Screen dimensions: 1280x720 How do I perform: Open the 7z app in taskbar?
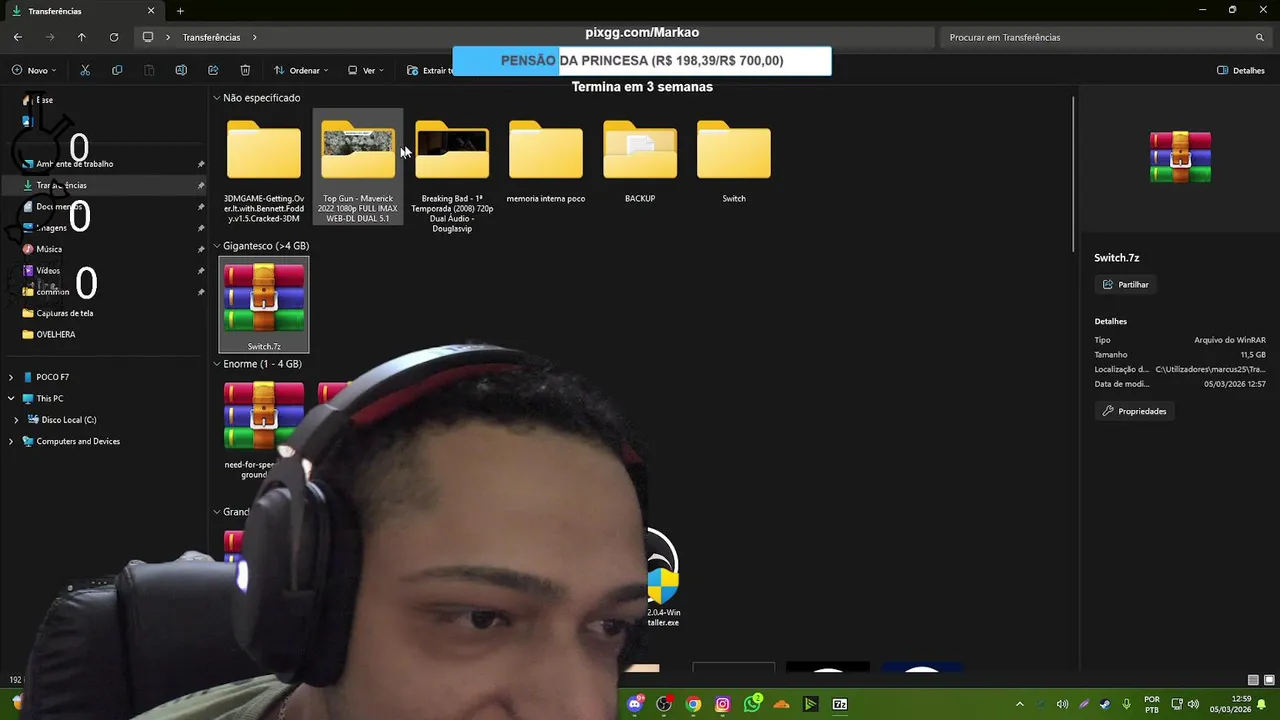coord(840,704)
